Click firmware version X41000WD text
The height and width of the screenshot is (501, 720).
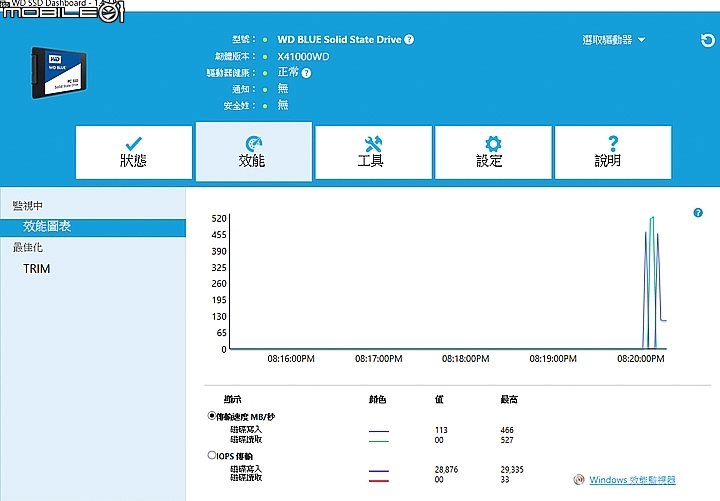(303, 56)
